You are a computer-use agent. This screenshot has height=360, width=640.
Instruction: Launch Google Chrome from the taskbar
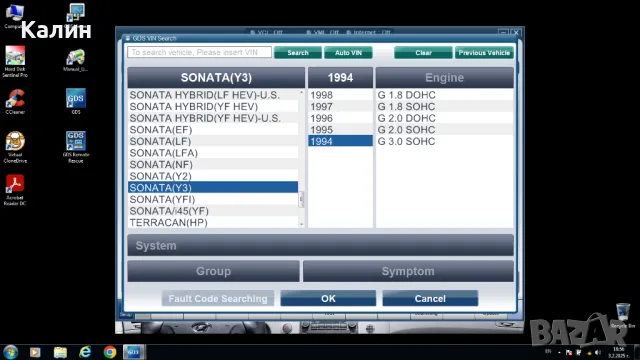click(110, 352)
